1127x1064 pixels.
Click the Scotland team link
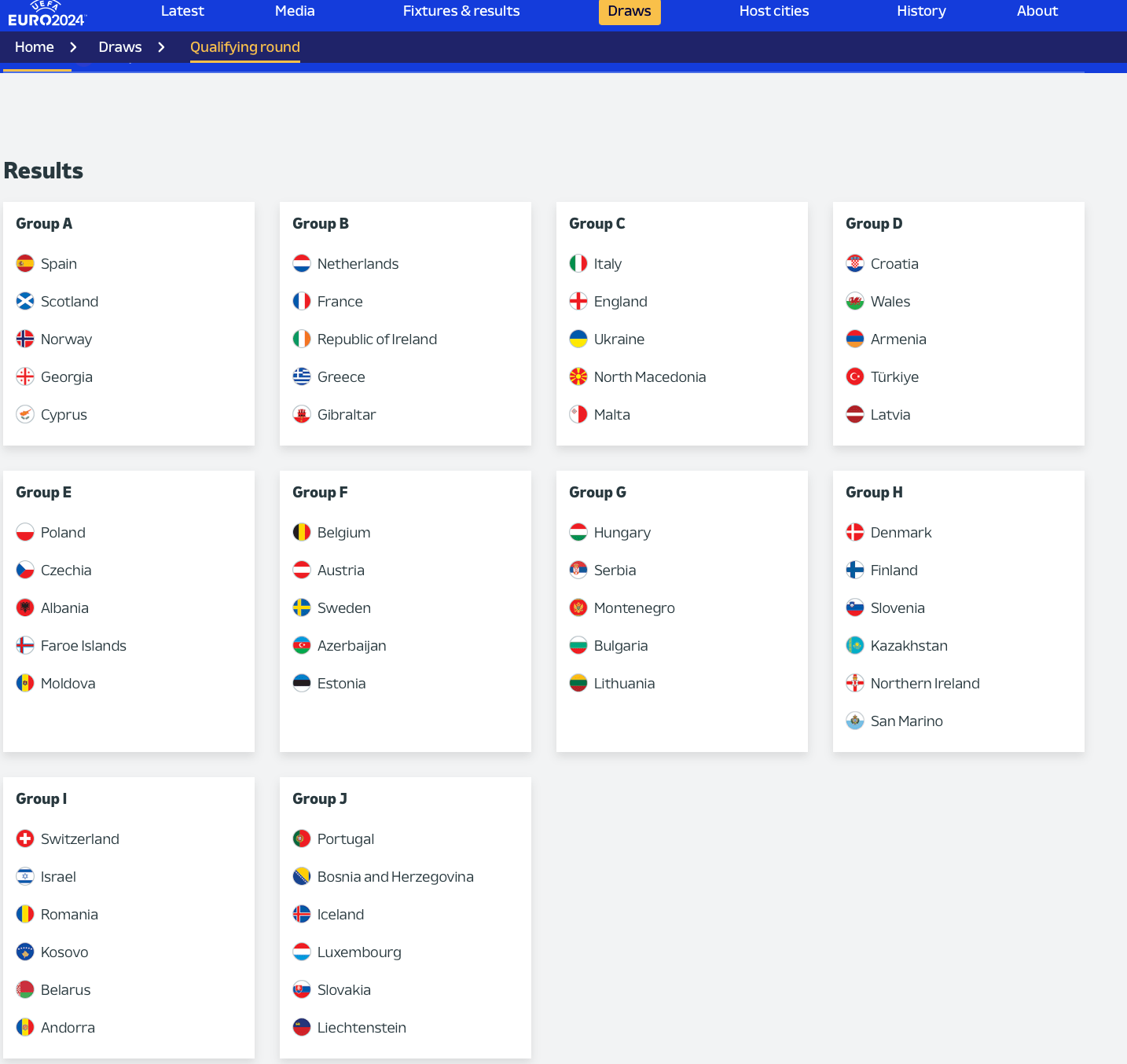69,301
